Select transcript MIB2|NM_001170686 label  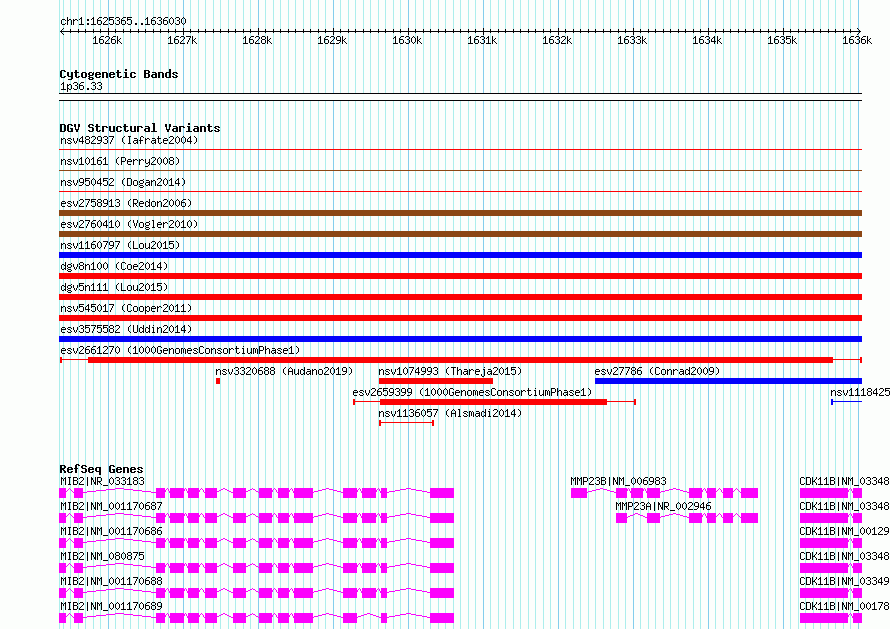click(x=111, y=531)
